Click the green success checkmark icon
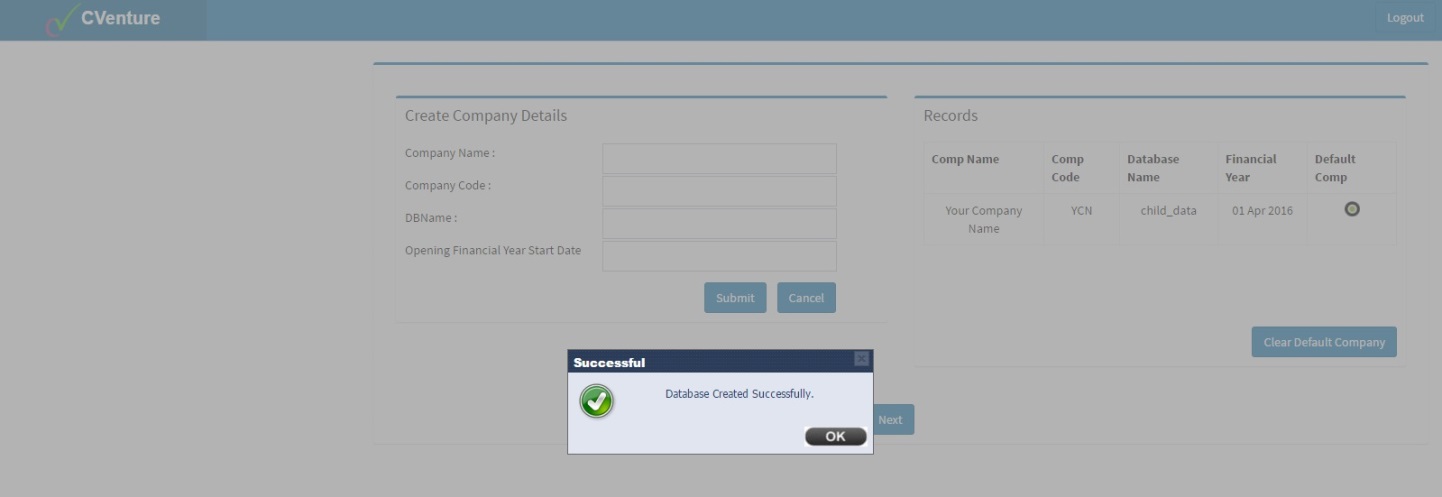This screenshot has width=1442, height=497. (x=597, y=402)
